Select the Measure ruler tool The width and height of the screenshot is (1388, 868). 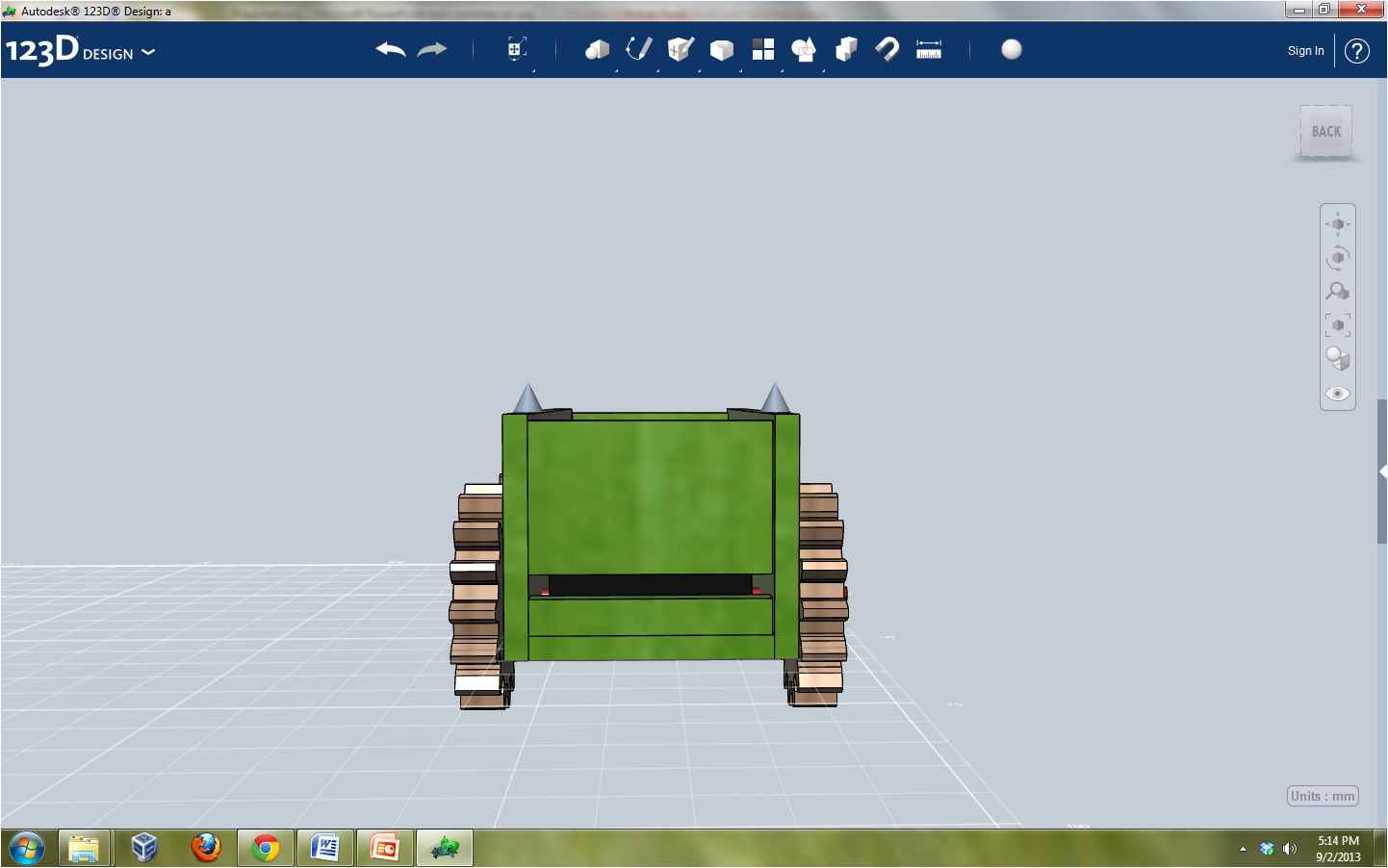click(x=929, y=50)
